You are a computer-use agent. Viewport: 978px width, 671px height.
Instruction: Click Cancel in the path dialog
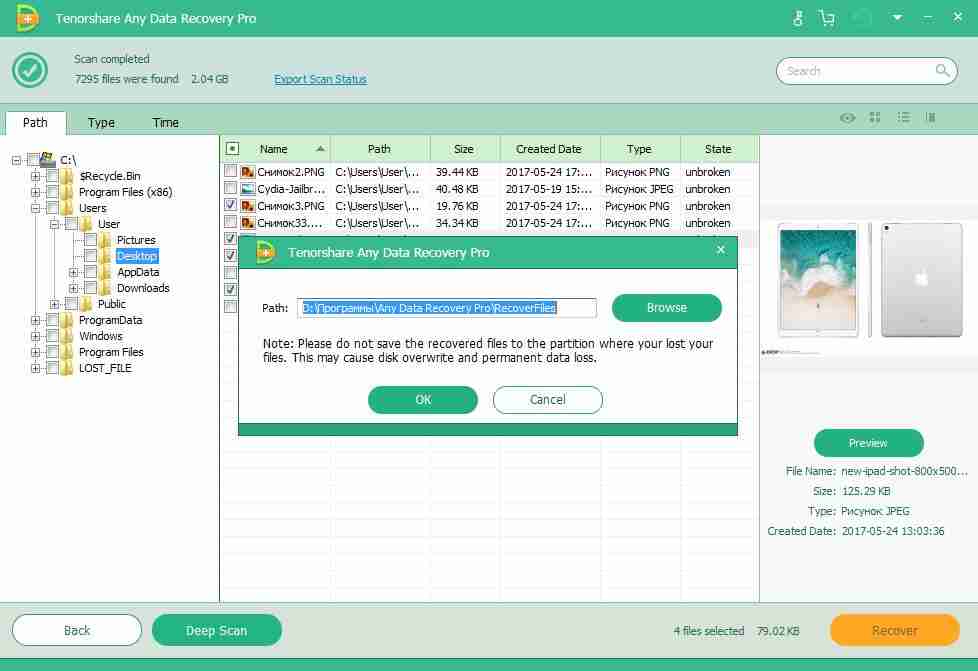coord(548,400)
